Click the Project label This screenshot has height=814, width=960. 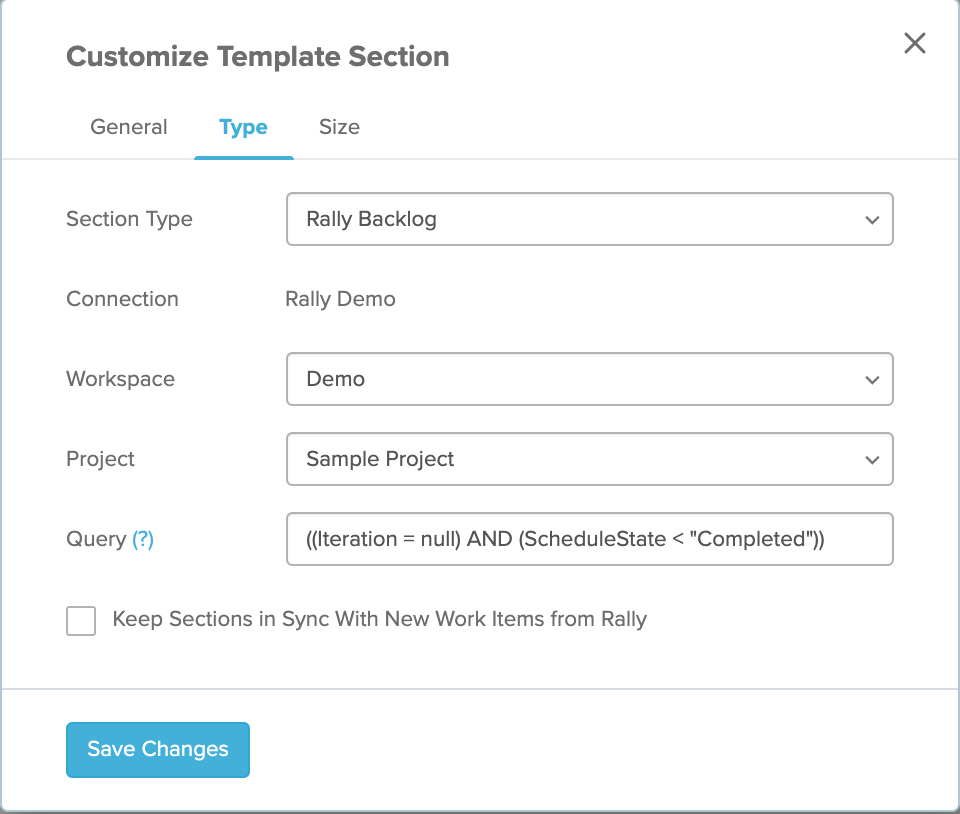click(100, 459)
